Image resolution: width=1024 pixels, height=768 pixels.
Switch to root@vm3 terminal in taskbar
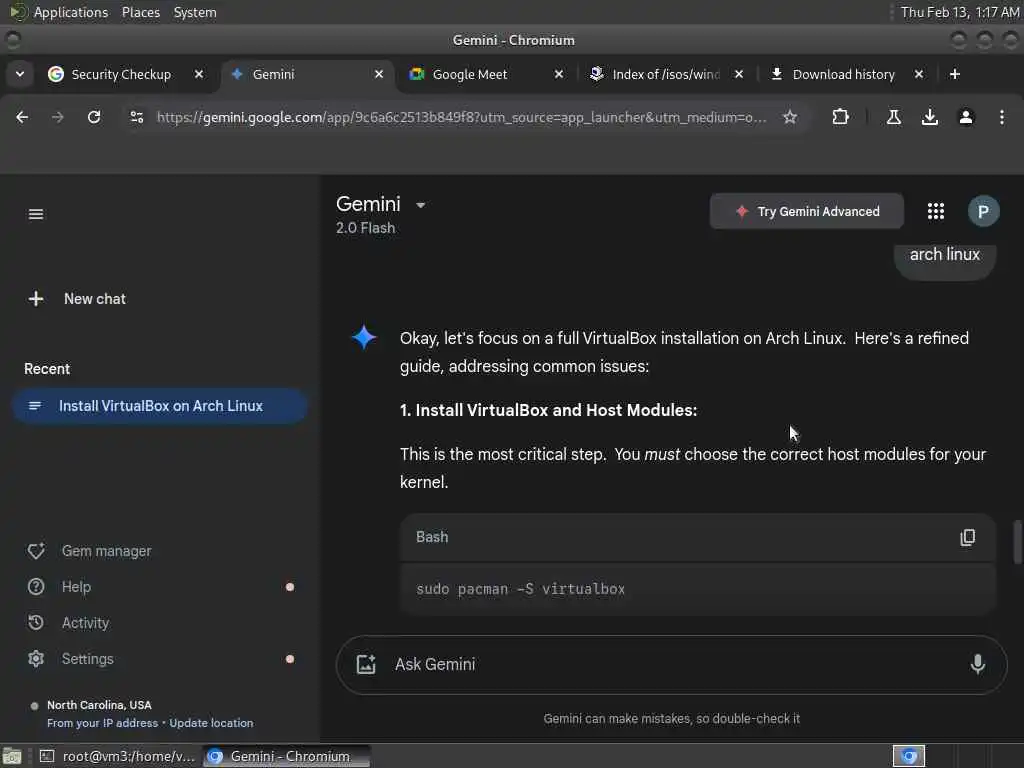coord(118,756)
